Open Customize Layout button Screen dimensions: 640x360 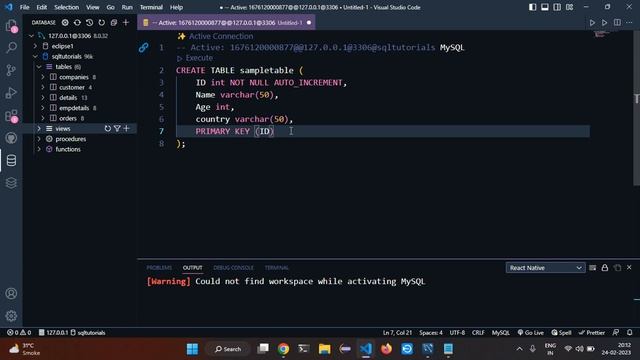coord(569,7)
